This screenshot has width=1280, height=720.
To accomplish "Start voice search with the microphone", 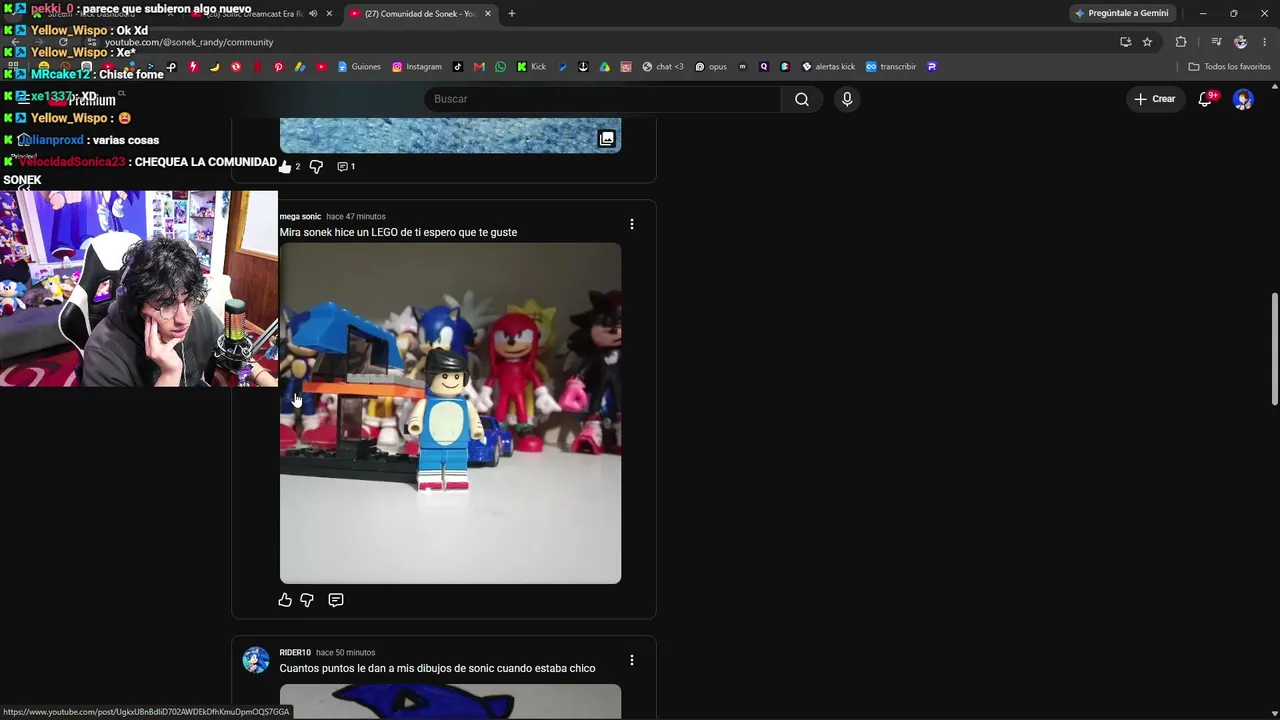I will [x=847, y=99].
